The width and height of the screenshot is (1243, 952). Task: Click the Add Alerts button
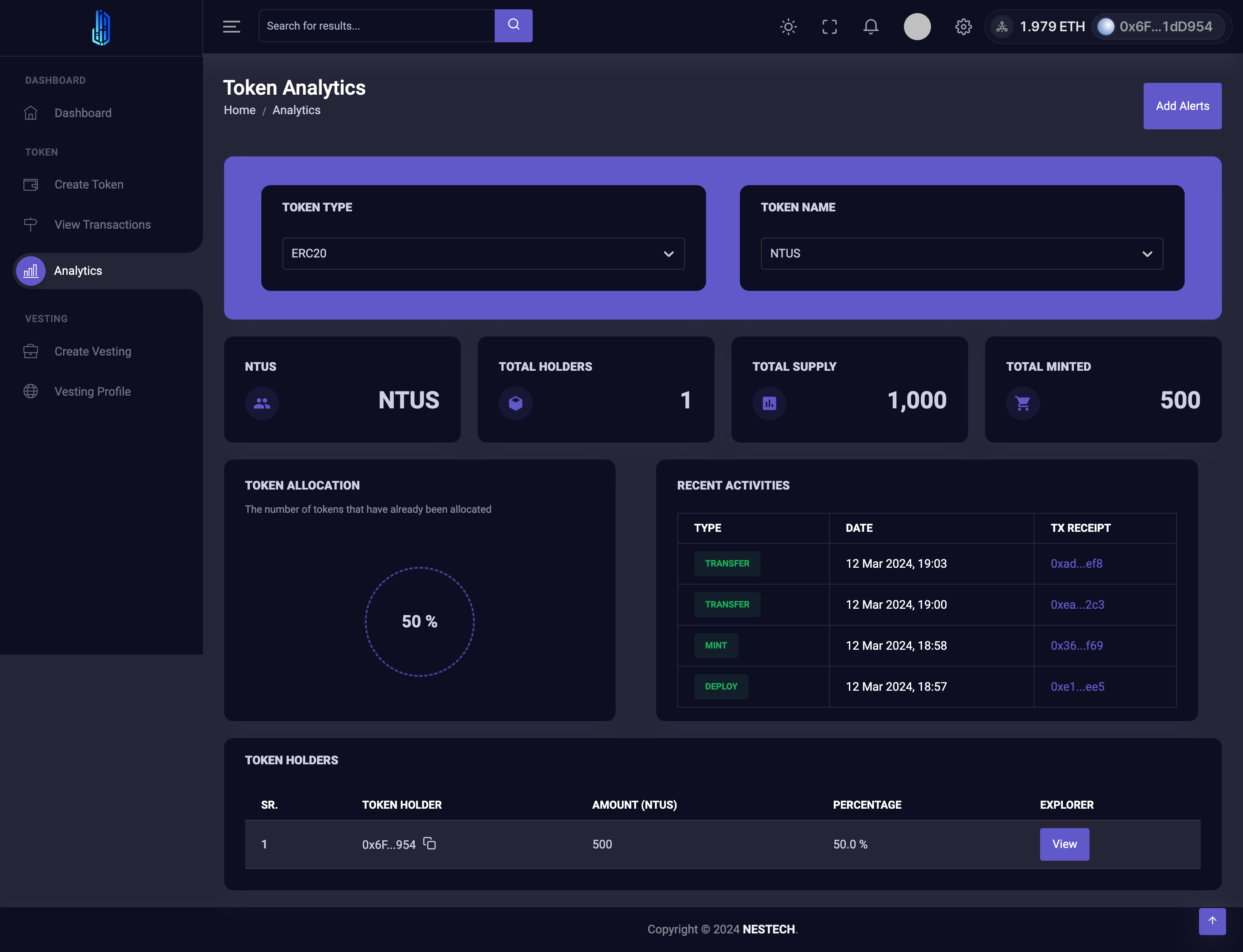[1182, 106]
